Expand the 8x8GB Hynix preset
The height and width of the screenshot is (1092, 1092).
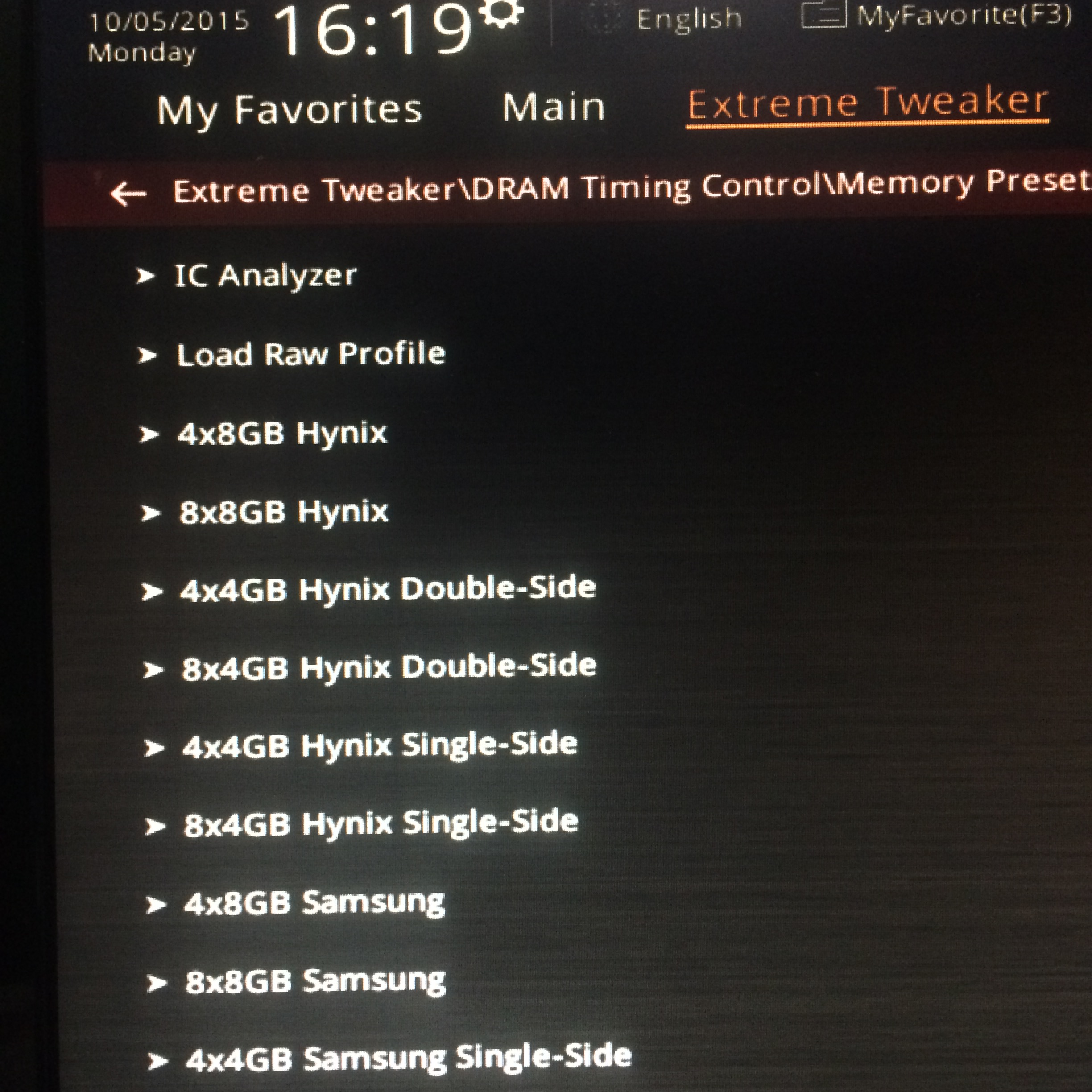pyautogui.click(x=284, y=512)
